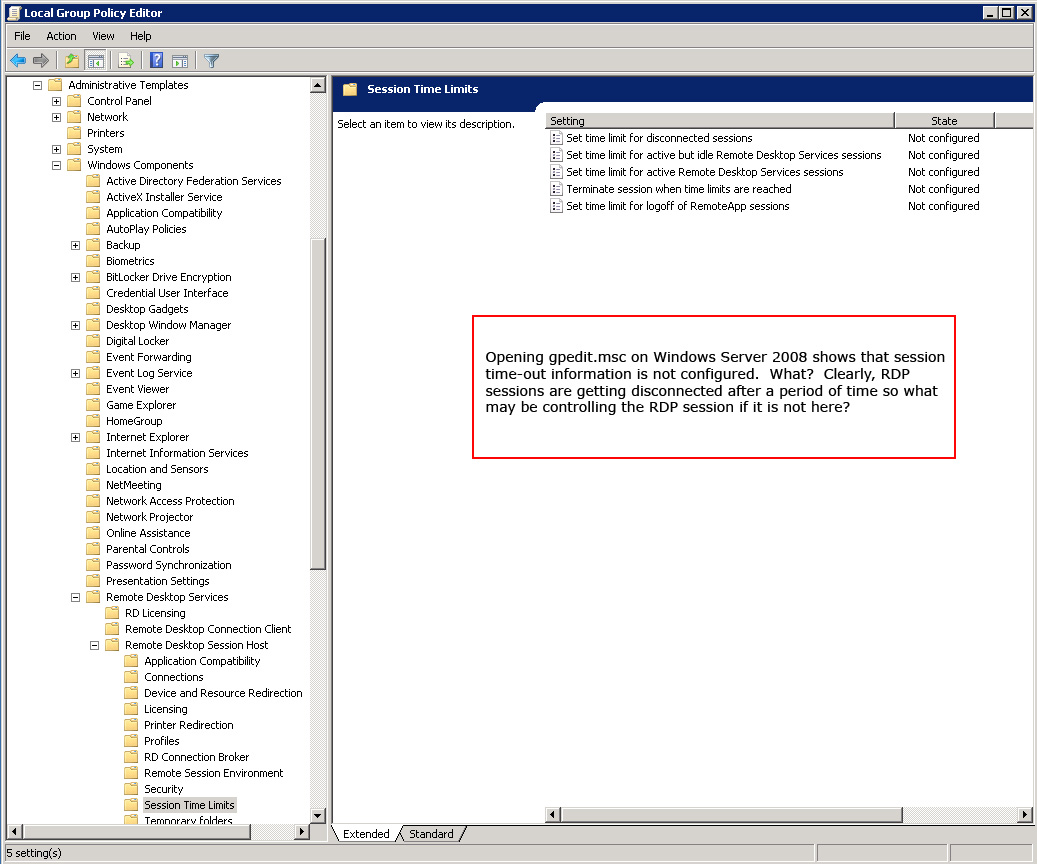
Task: Select the Password Synchronization folder
Action: coord(169,565)
